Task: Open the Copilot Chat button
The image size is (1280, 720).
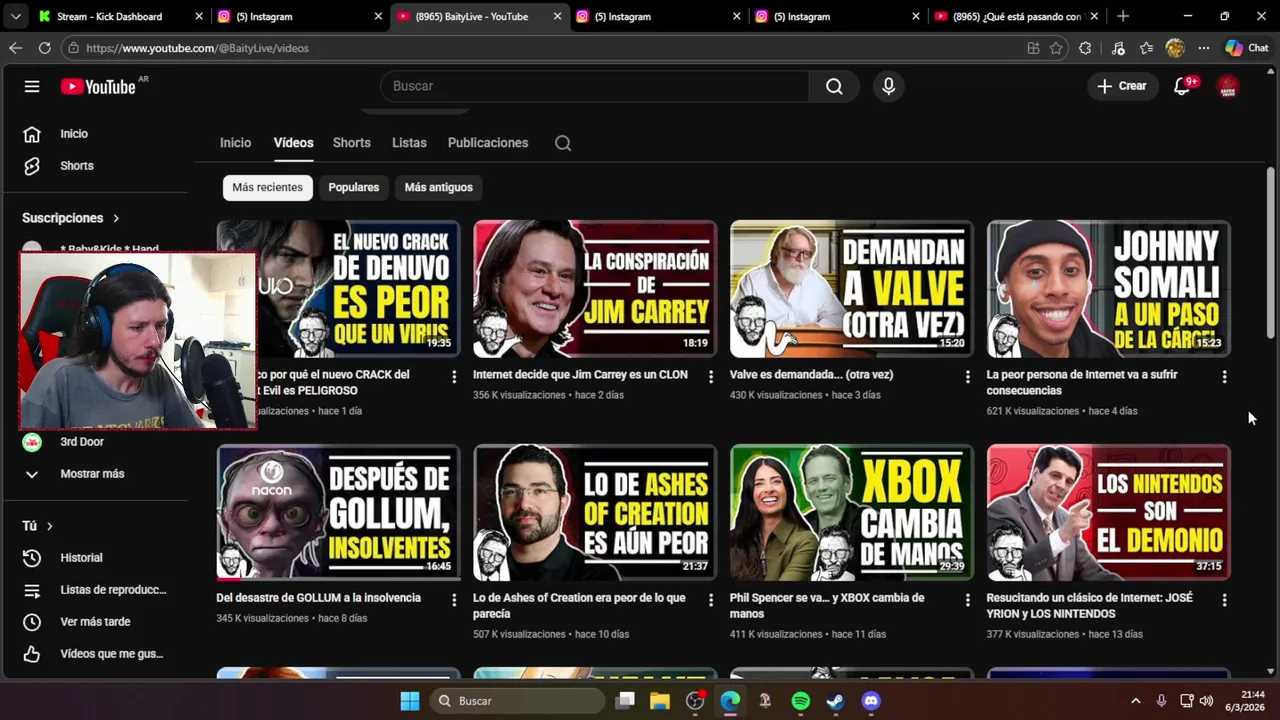Action: 1247,48
